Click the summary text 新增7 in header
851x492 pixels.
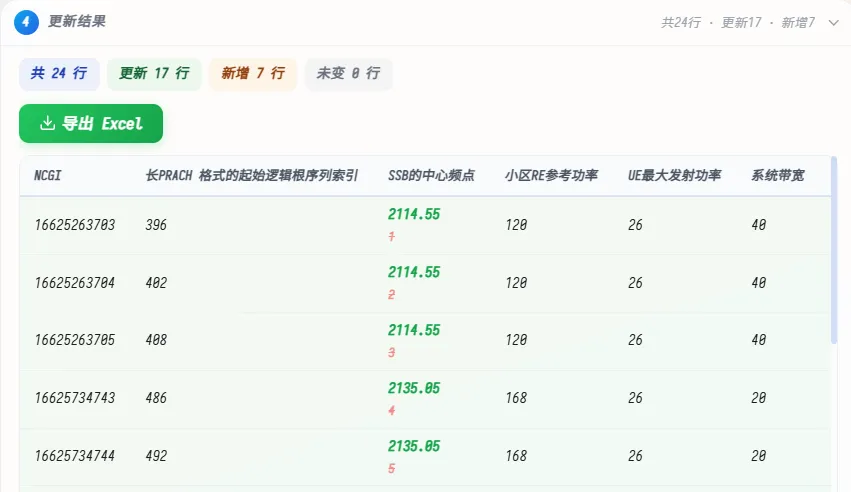pos(798,23)
